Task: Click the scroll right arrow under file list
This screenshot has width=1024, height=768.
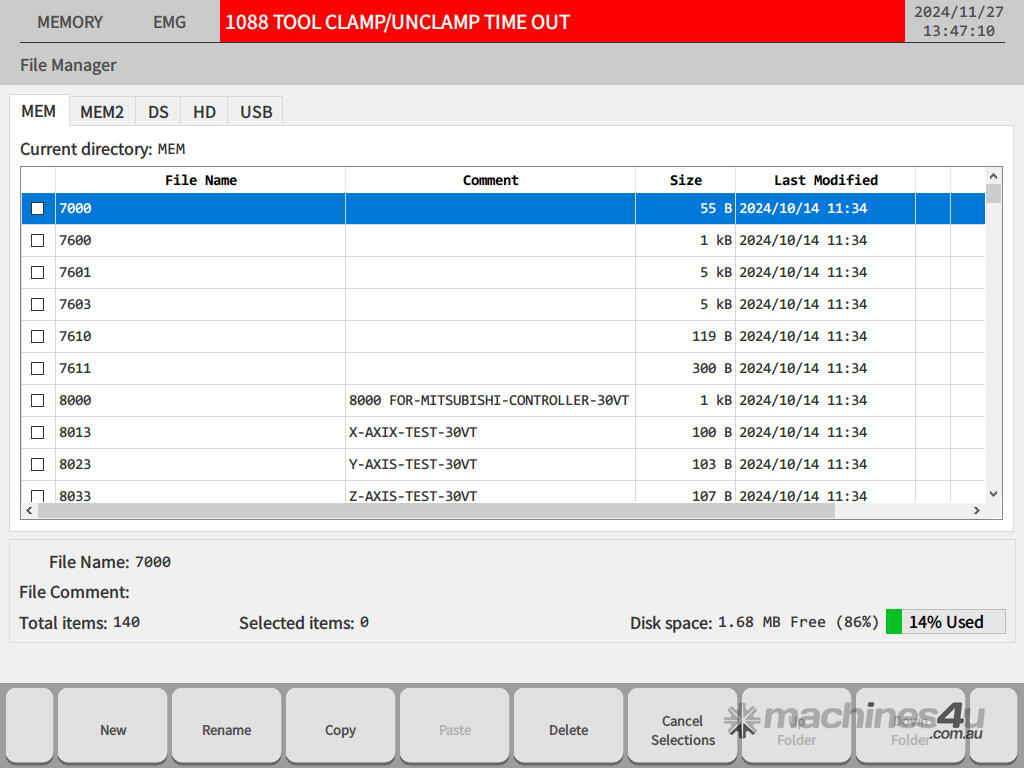Action: pos(977,511)
